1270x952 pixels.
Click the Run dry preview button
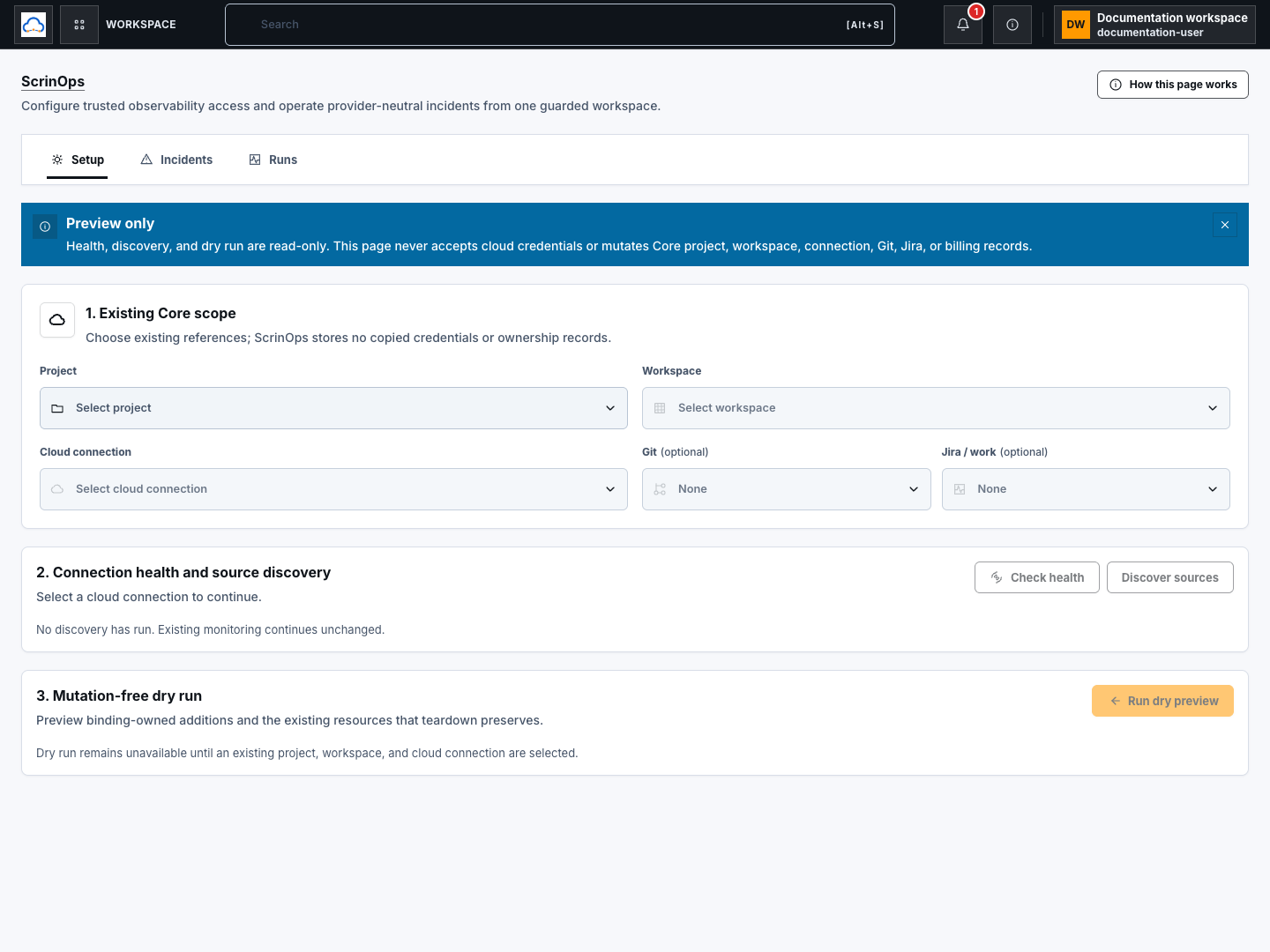[x=1162, y=701]
